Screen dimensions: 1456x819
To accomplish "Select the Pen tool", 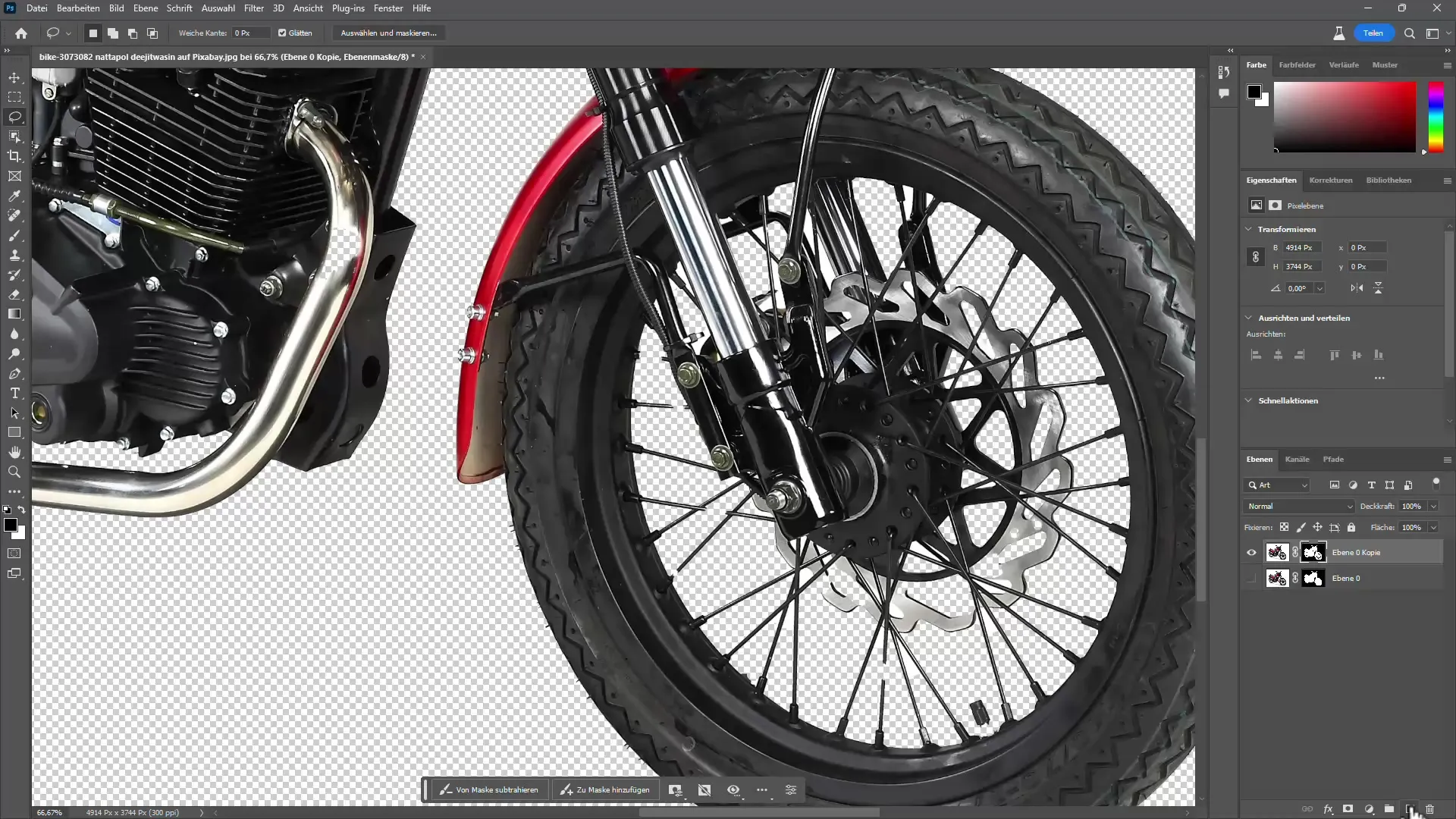I will coord(14,373).
